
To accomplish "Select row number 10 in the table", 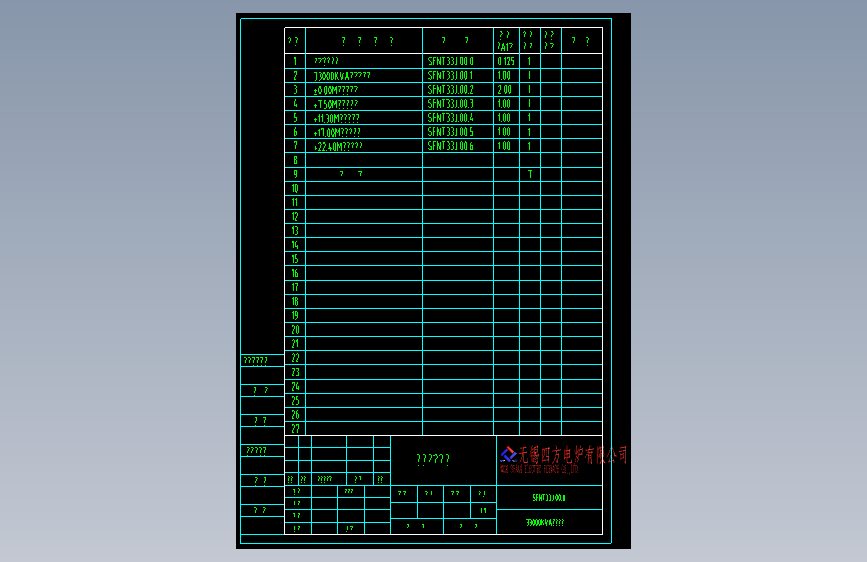I will pyautogui.click(x=295, y=189).
